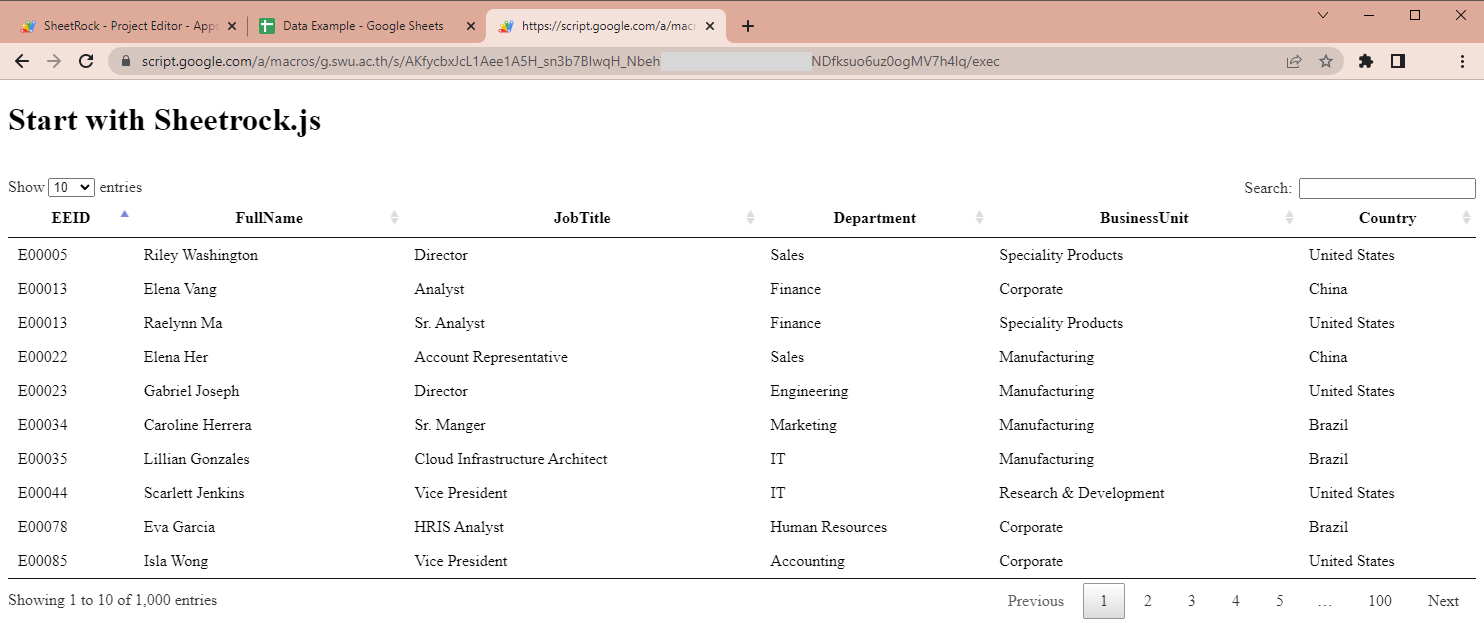
Task: Select the Human Resources cell
Action: [x=828, y=527]
